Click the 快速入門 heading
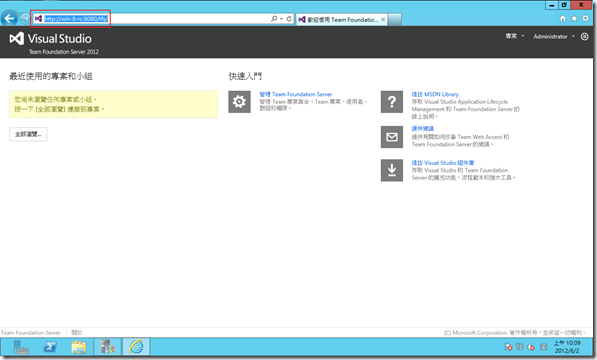Viewport: 597px width, 360px height. (245, 76)
